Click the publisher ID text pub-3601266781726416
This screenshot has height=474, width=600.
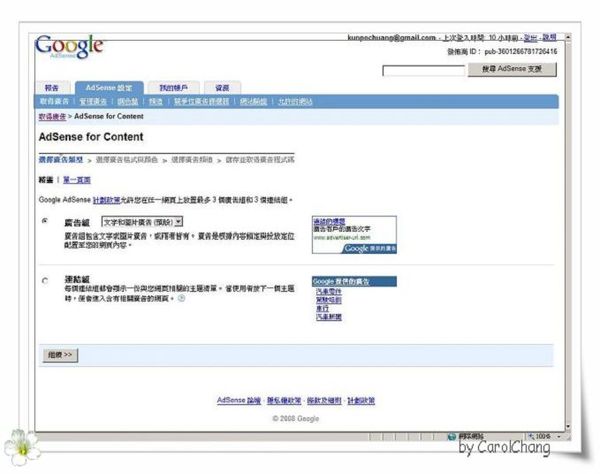(521, 51)
